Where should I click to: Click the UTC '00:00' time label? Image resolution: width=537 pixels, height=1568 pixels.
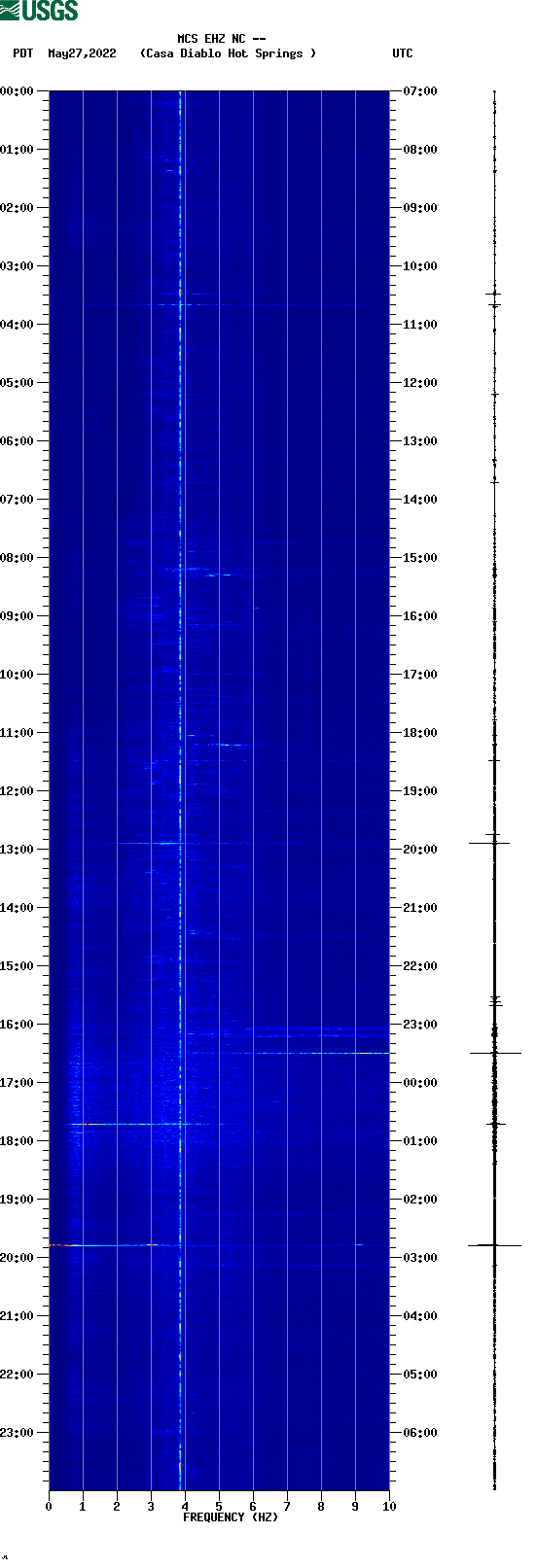(x=420, y=1083)
